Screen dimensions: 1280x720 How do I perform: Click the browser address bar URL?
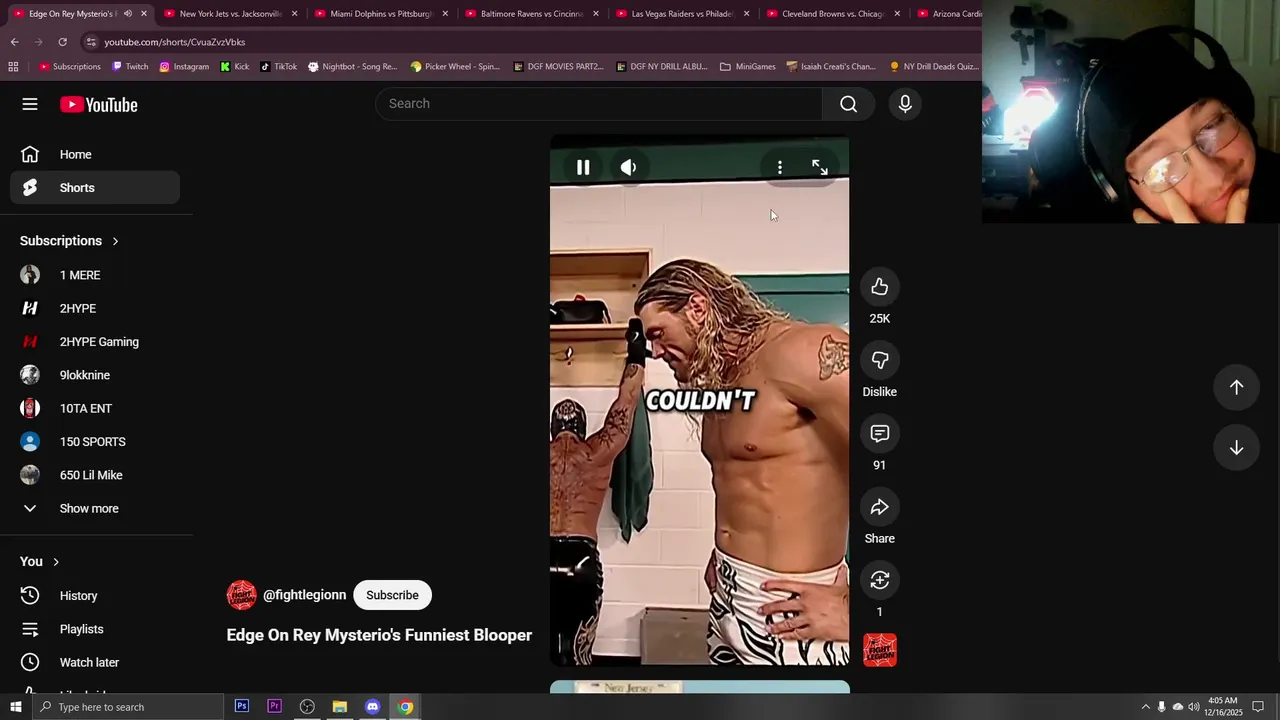pos(175,42)
